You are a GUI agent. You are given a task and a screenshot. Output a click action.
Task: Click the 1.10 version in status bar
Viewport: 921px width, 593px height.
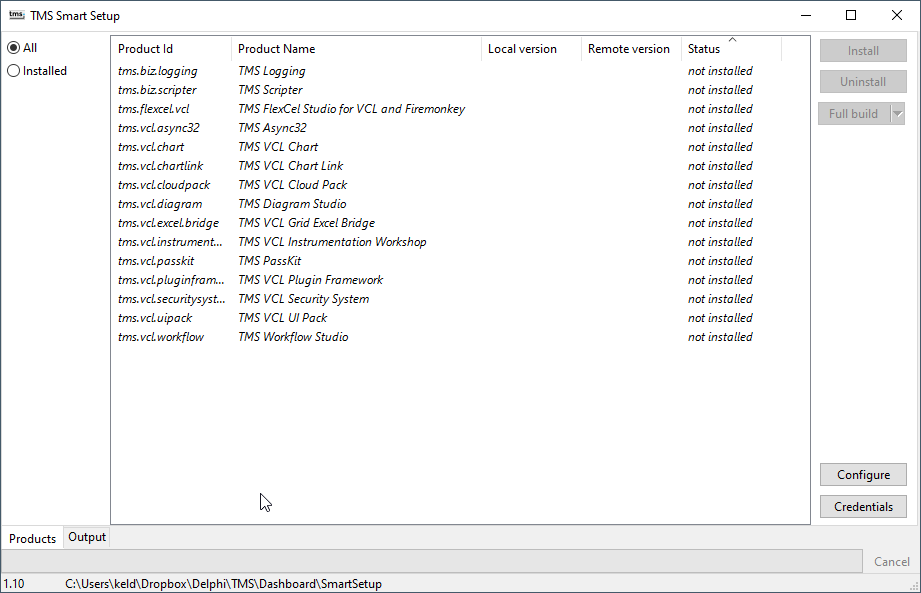coord(14,584)
